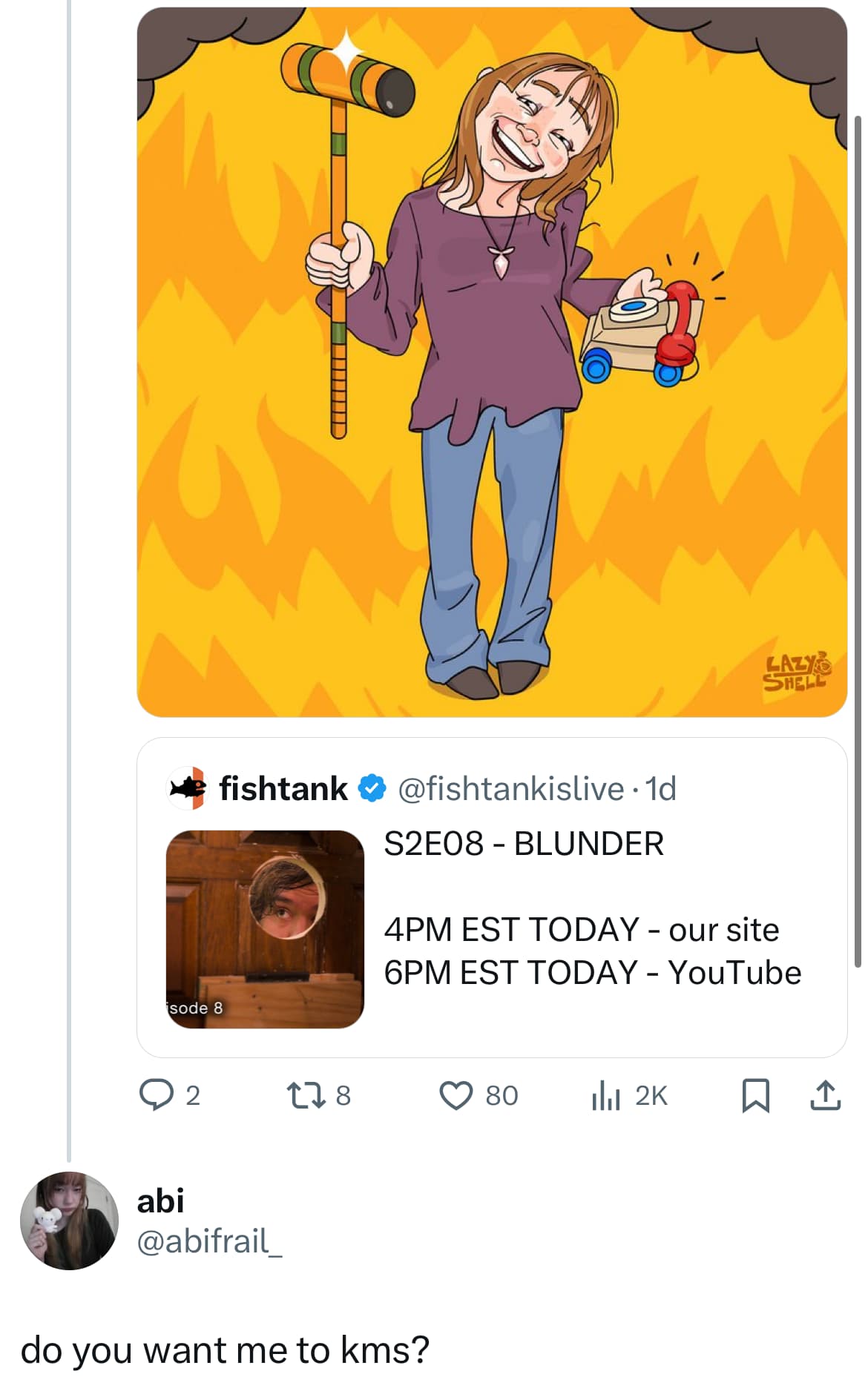Screen dimensions: 868x1400
Task: Click fishtank's blue verified badge
Action: [372, 788]
